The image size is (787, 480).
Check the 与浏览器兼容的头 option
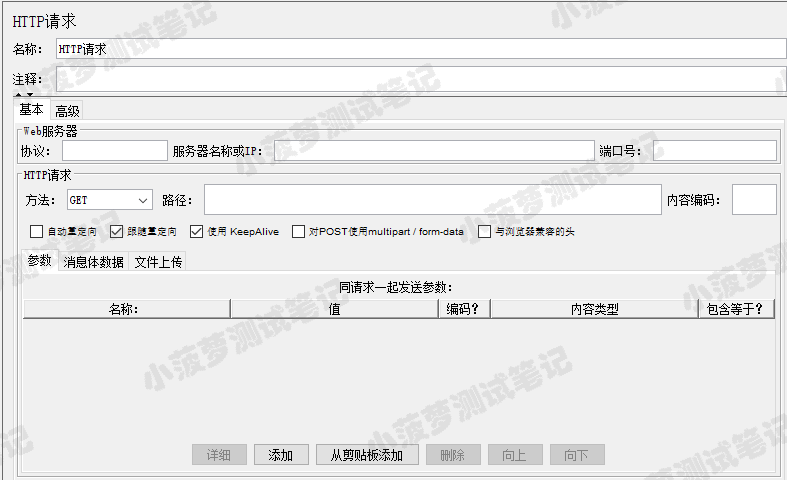tap(485, 232)
